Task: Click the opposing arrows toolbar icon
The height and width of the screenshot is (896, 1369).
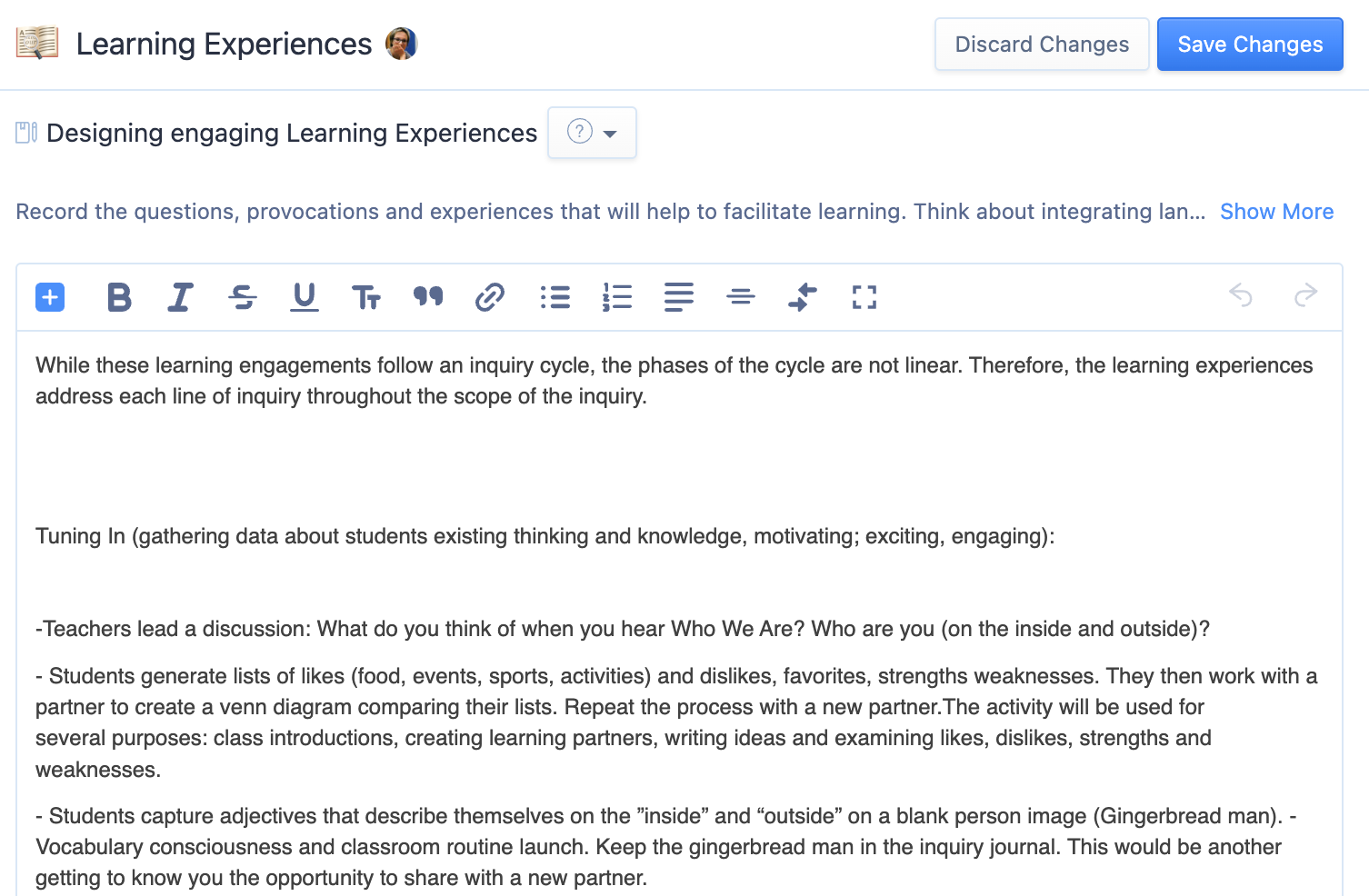Action: pyautogui.click(x=803, y=297)
